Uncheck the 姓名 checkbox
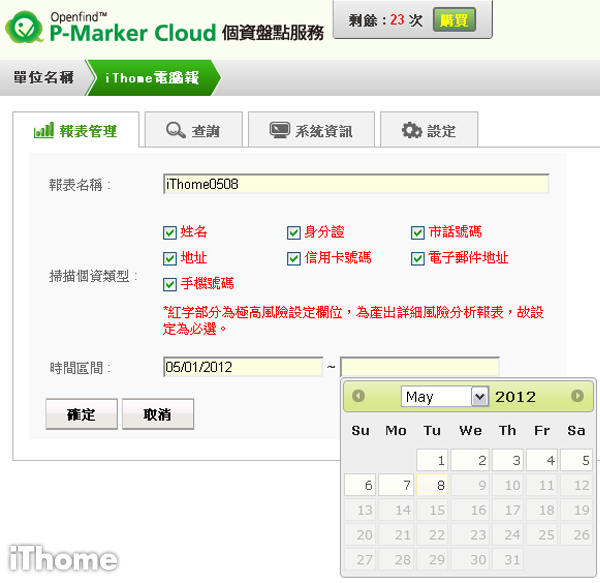The height and width of the screenshot is (583, 600). point(170,233)
